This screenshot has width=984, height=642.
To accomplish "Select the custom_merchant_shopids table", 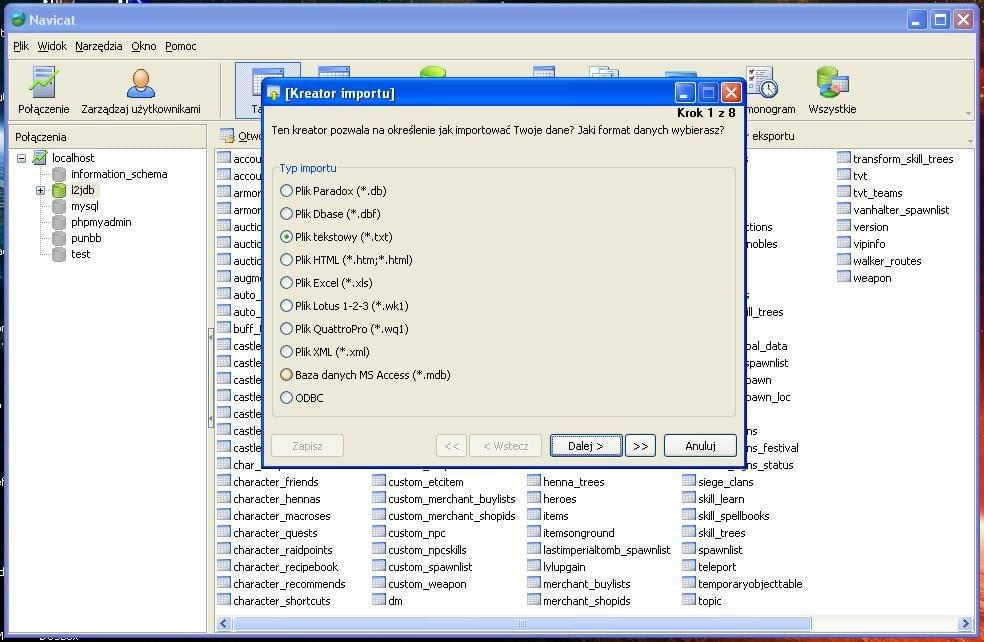I will (452, 516).
